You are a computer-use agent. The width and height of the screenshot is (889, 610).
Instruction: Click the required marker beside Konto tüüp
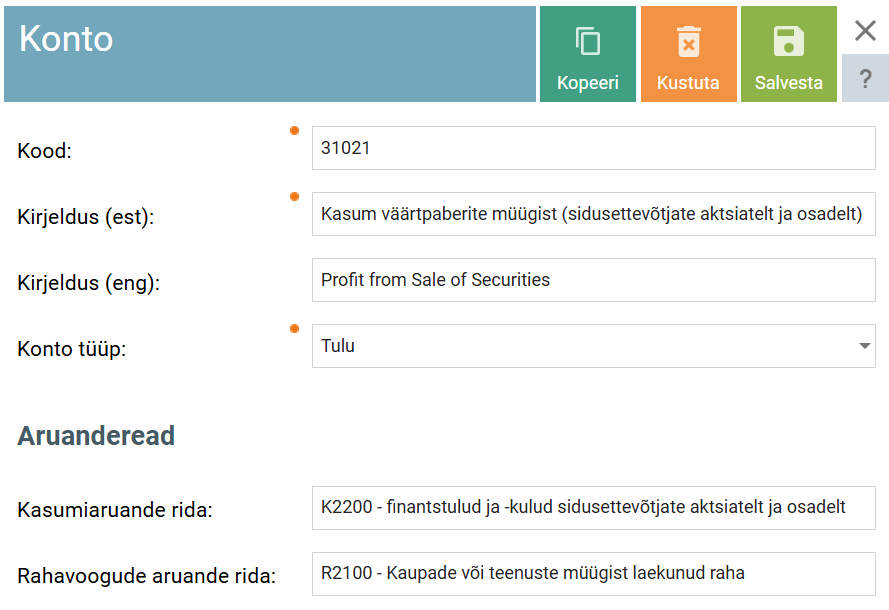tap(294, 329)
